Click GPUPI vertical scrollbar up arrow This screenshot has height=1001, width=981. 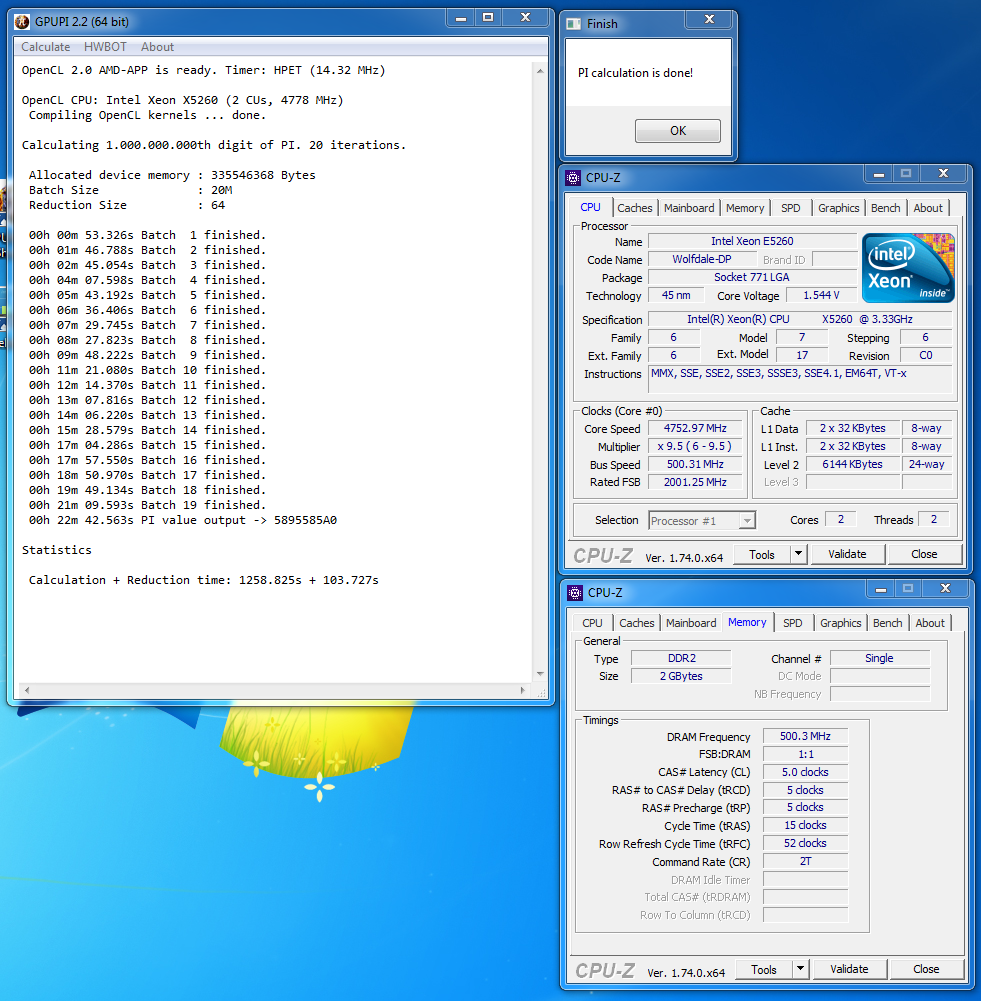point(540,71)
